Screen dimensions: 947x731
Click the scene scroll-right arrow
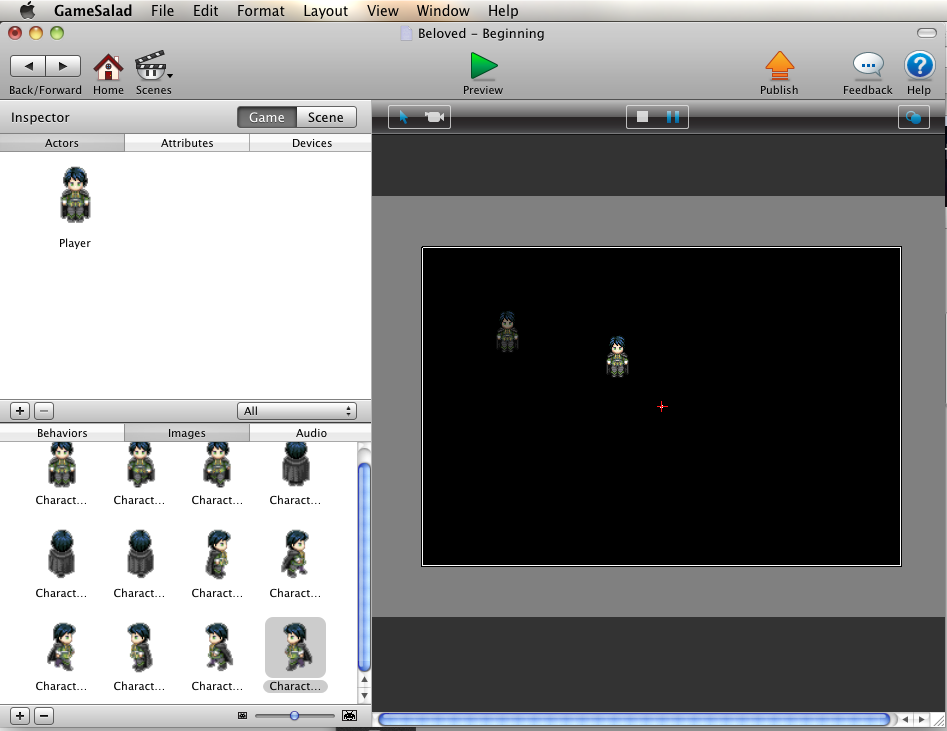coord(921,720)
